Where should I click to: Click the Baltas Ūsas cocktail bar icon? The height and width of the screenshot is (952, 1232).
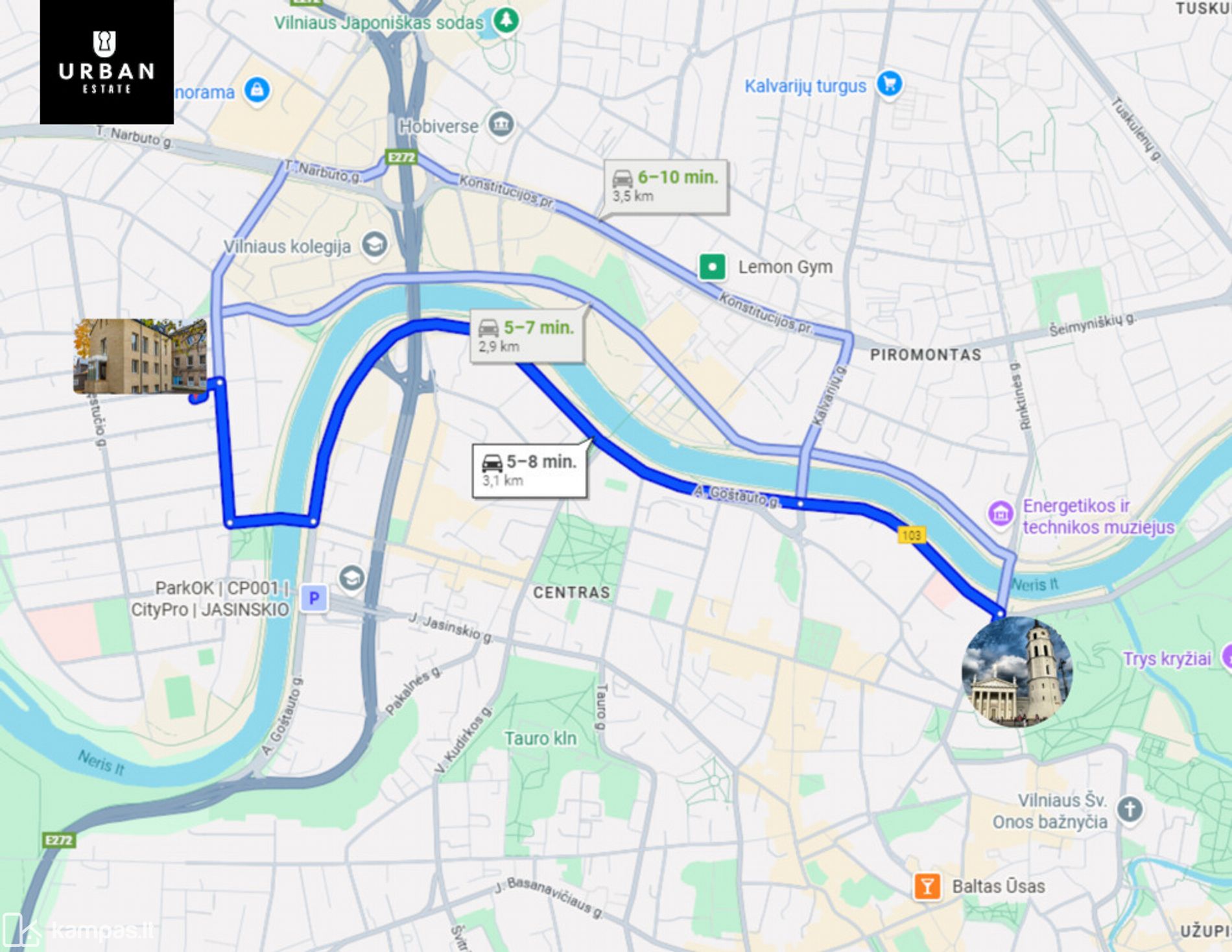pos(927,886)
